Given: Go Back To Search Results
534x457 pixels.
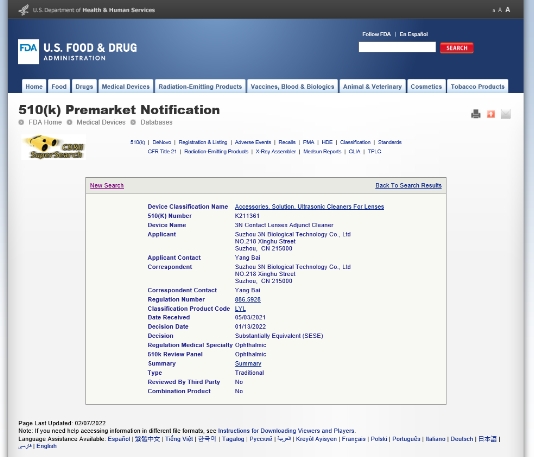Looking at the screenshot, I should coord(408,185).
